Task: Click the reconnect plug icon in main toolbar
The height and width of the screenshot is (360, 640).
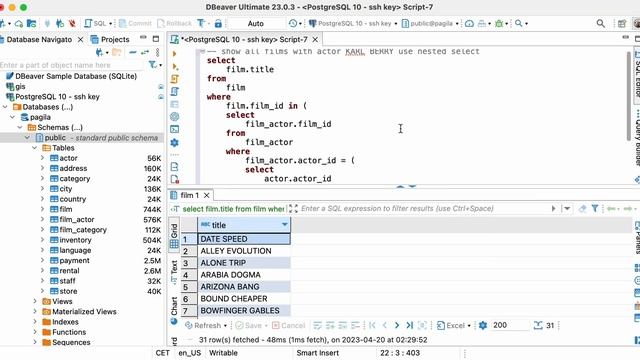Action: (x=60, y=23)
